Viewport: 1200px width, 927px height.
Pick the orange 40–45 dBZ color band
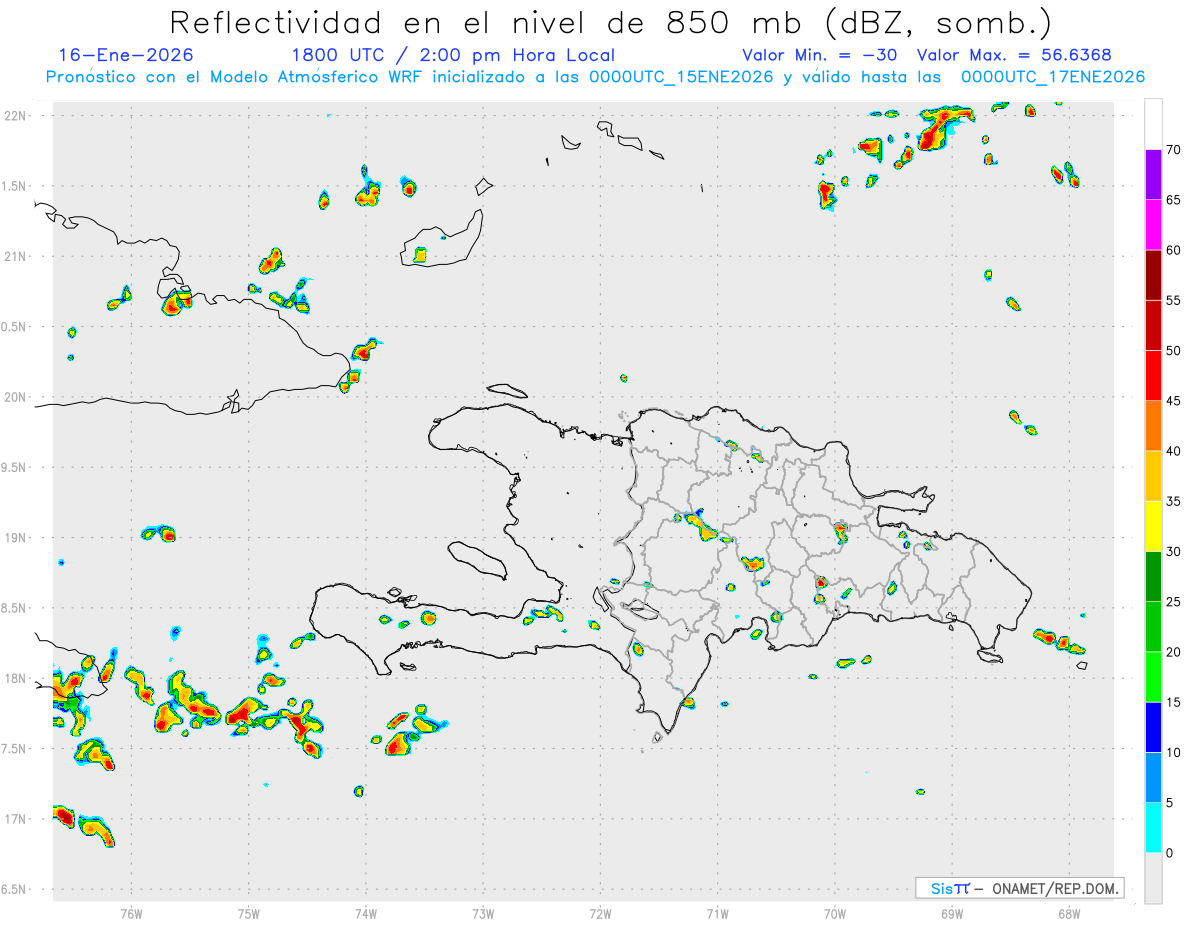[x=1153, y=426]
